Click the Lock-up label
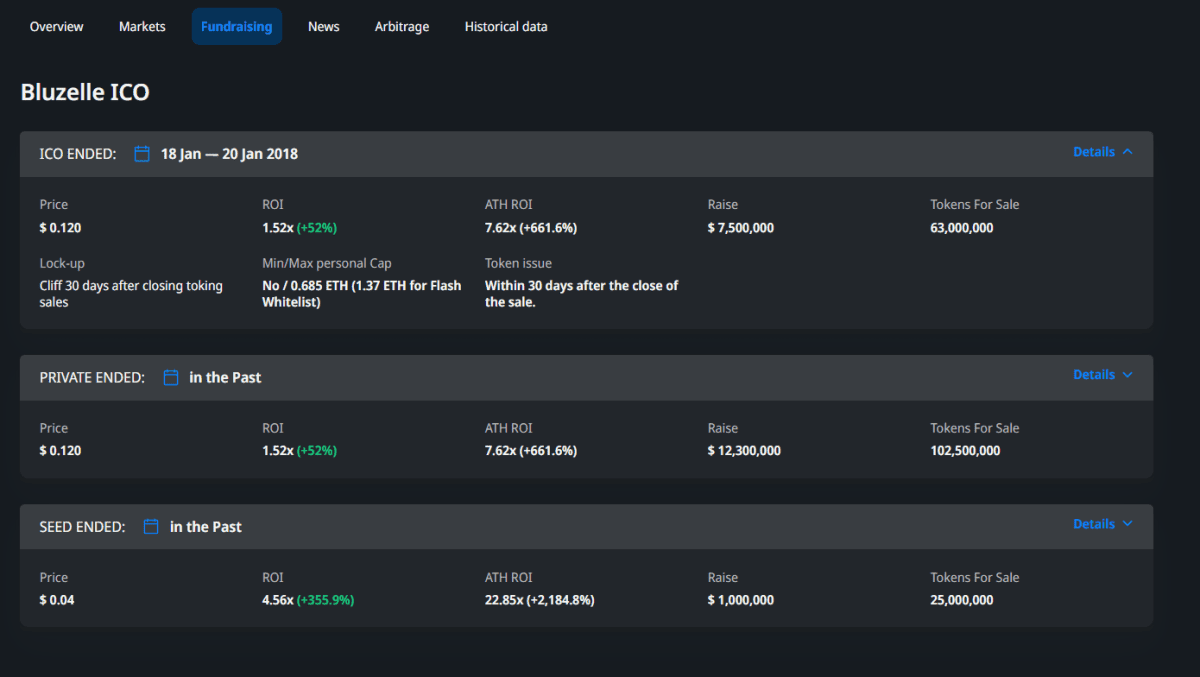The height and width of the screenshot is (677, 1200). pyautogui.click(x=61, y=263)
